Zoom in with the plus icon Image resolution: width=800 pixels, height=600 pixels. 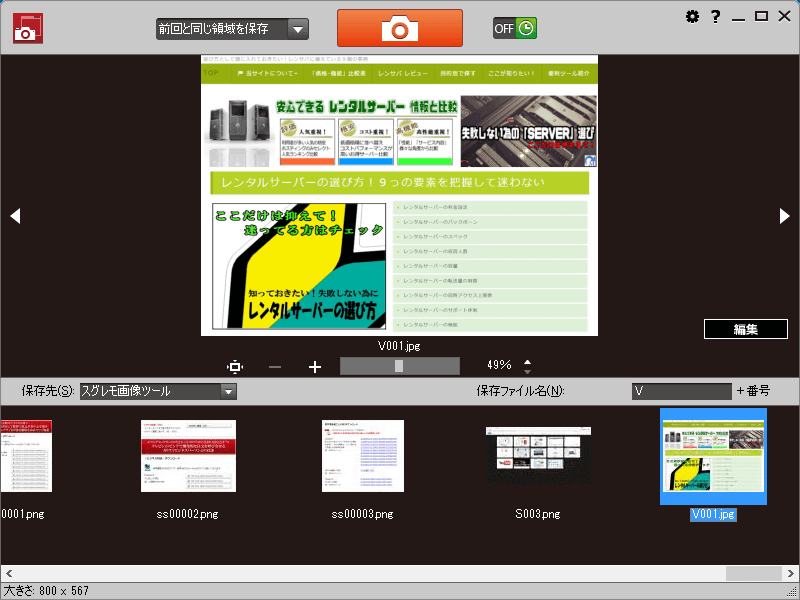[315, 367]
